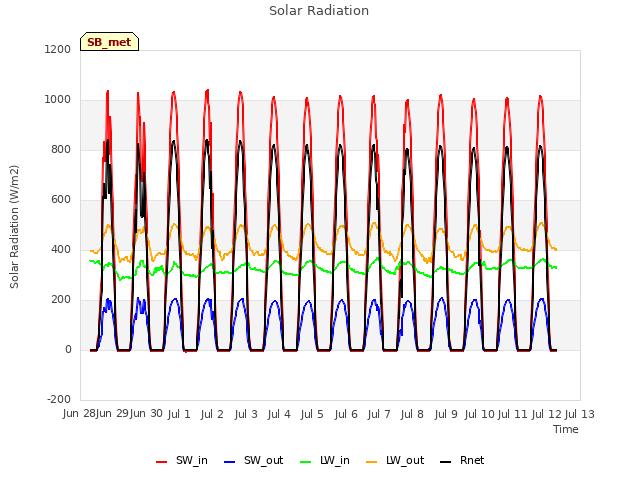
Task: Click the 0 y-axis tick label
Action: click(68, 349)
